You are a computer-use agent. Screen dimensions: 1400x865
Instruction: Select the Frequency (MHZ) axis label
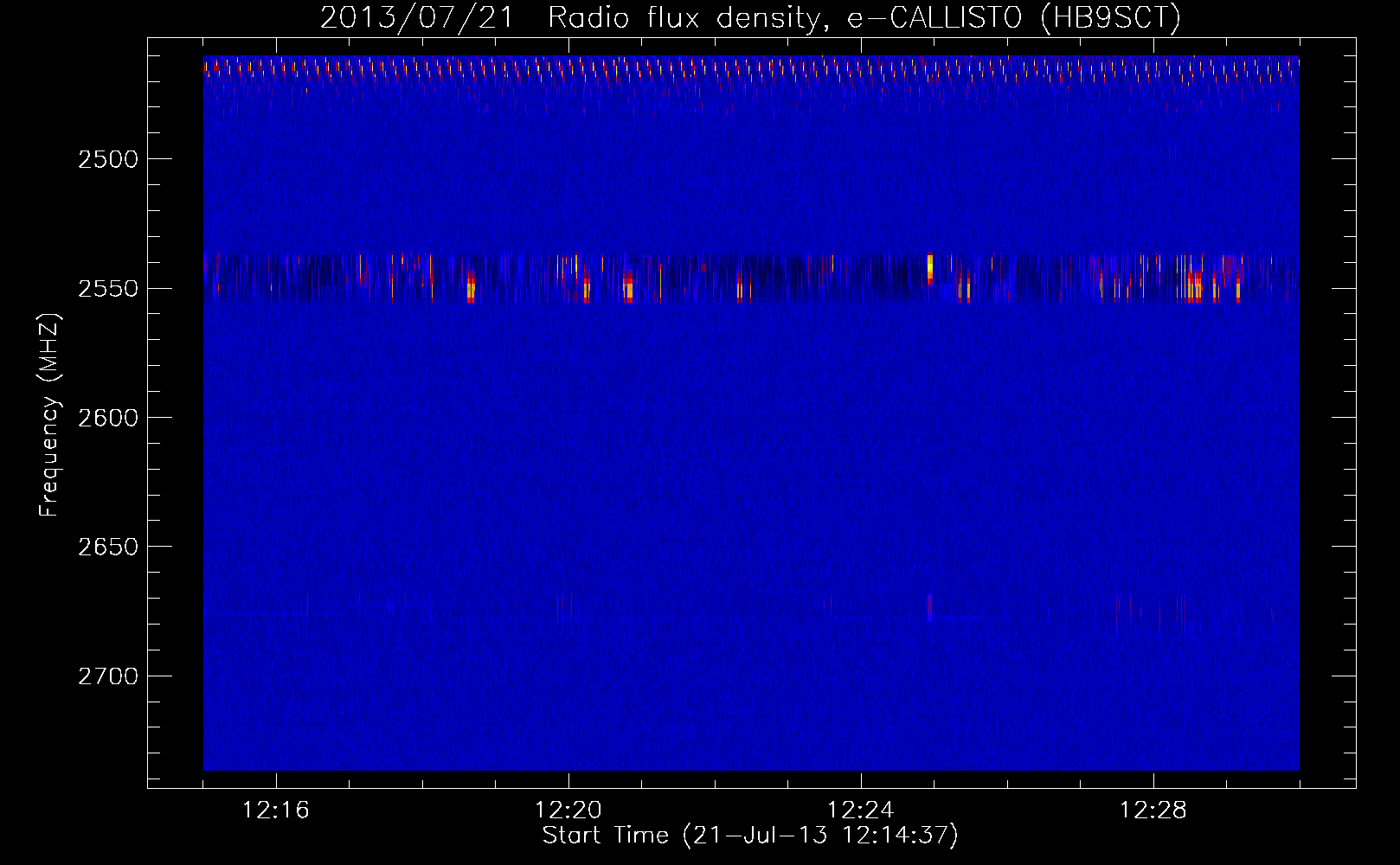tap(49, 415)
